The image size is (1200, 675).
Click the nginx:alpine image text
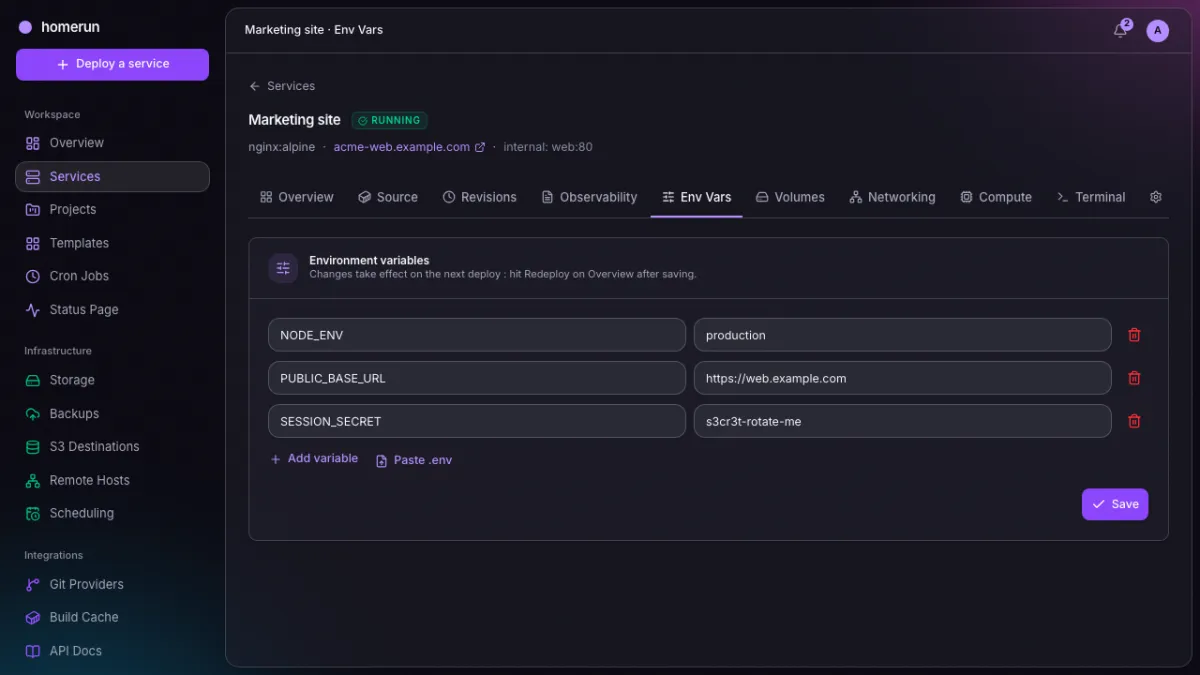point(282,147)
